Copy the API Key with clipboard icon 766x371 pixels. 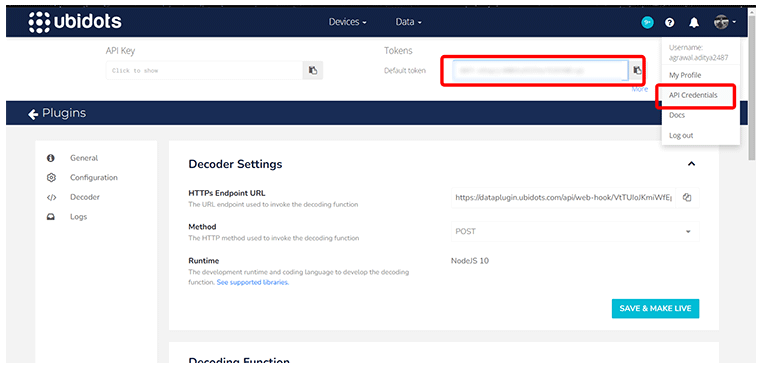point(313,70)
